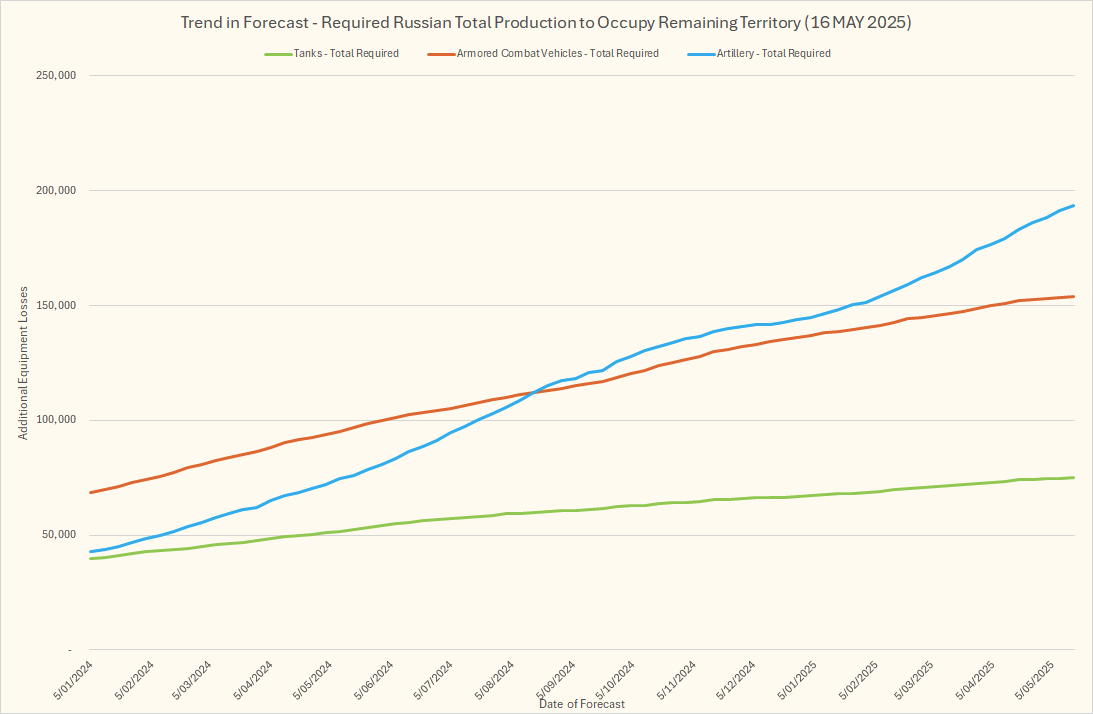Click the 250,000 y-axis label
1093x714 pixels.
[x=58, y=76]
